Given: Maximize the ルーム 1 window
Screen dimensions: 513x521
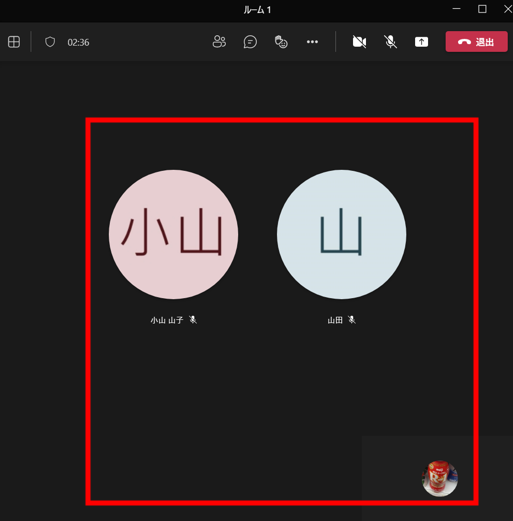Looking at the screenshot, I should (482, 9).
